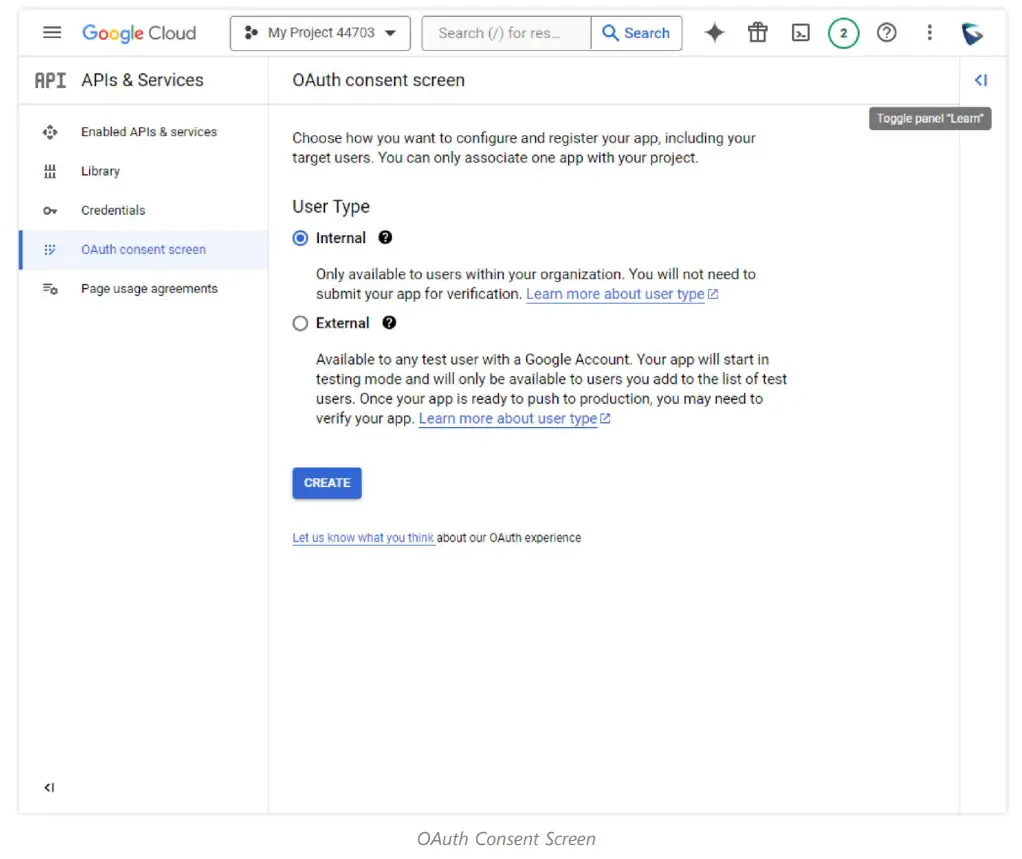
Task: Click the OAuth consent screen page title
Action: [378, 80]
